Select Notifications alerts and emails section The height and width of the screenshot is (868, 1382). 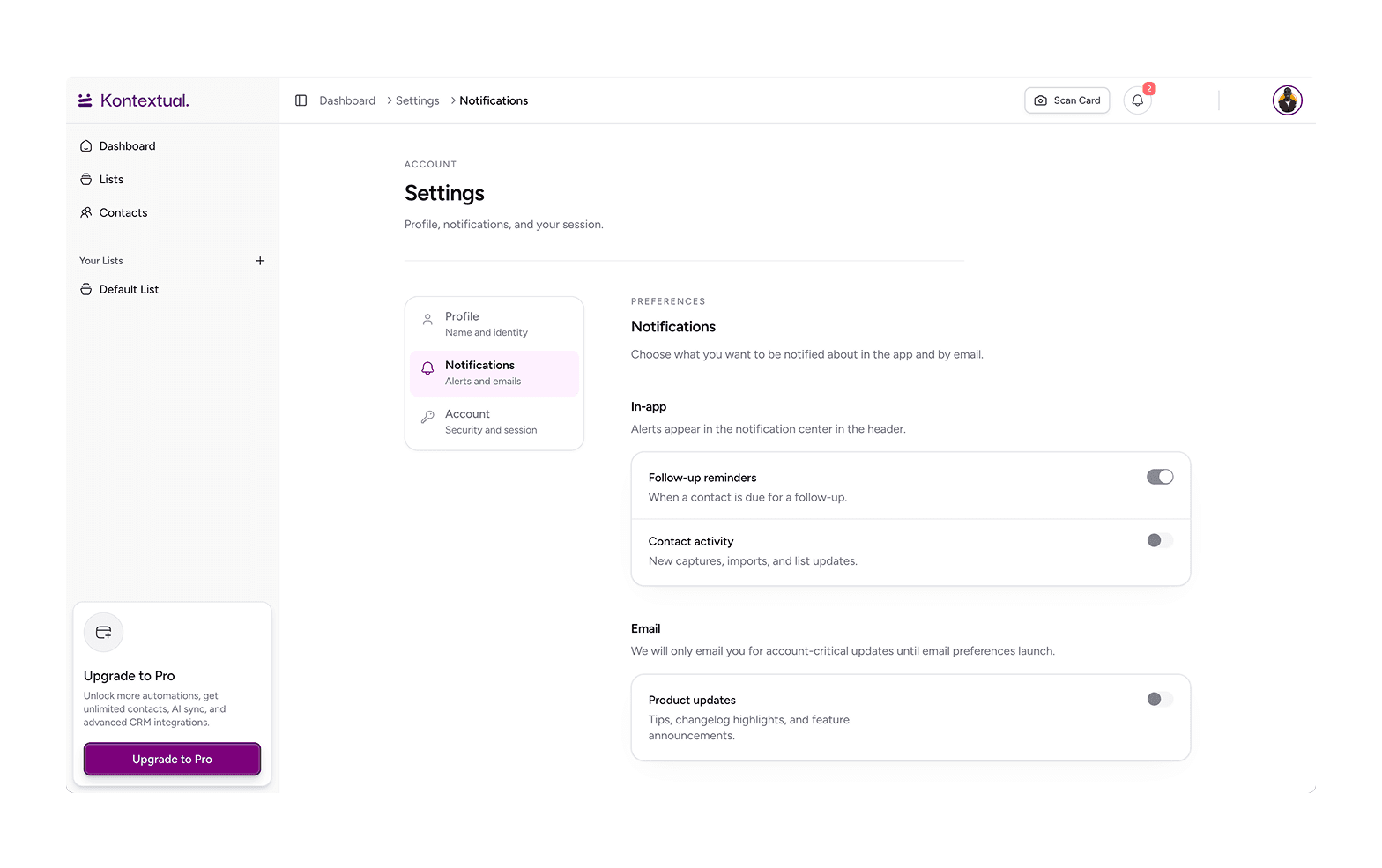[x=494, y=374]
